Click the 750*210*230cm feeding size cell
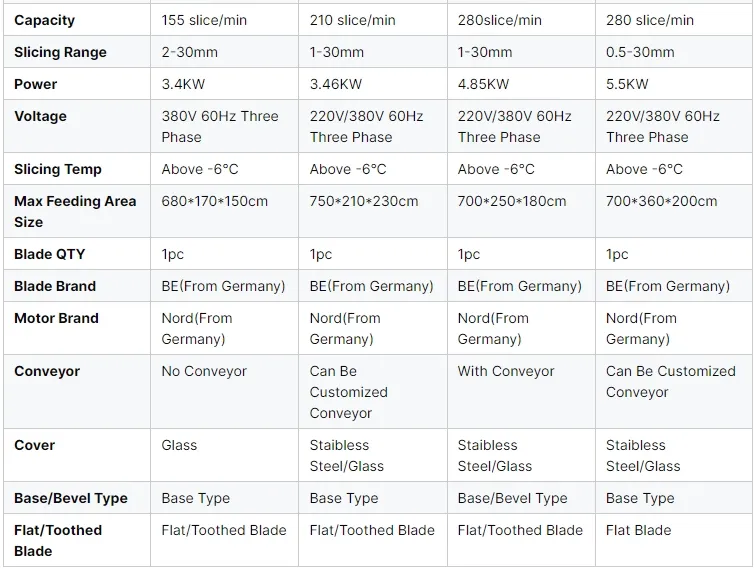The image size is (754, 569). (373, 211)
